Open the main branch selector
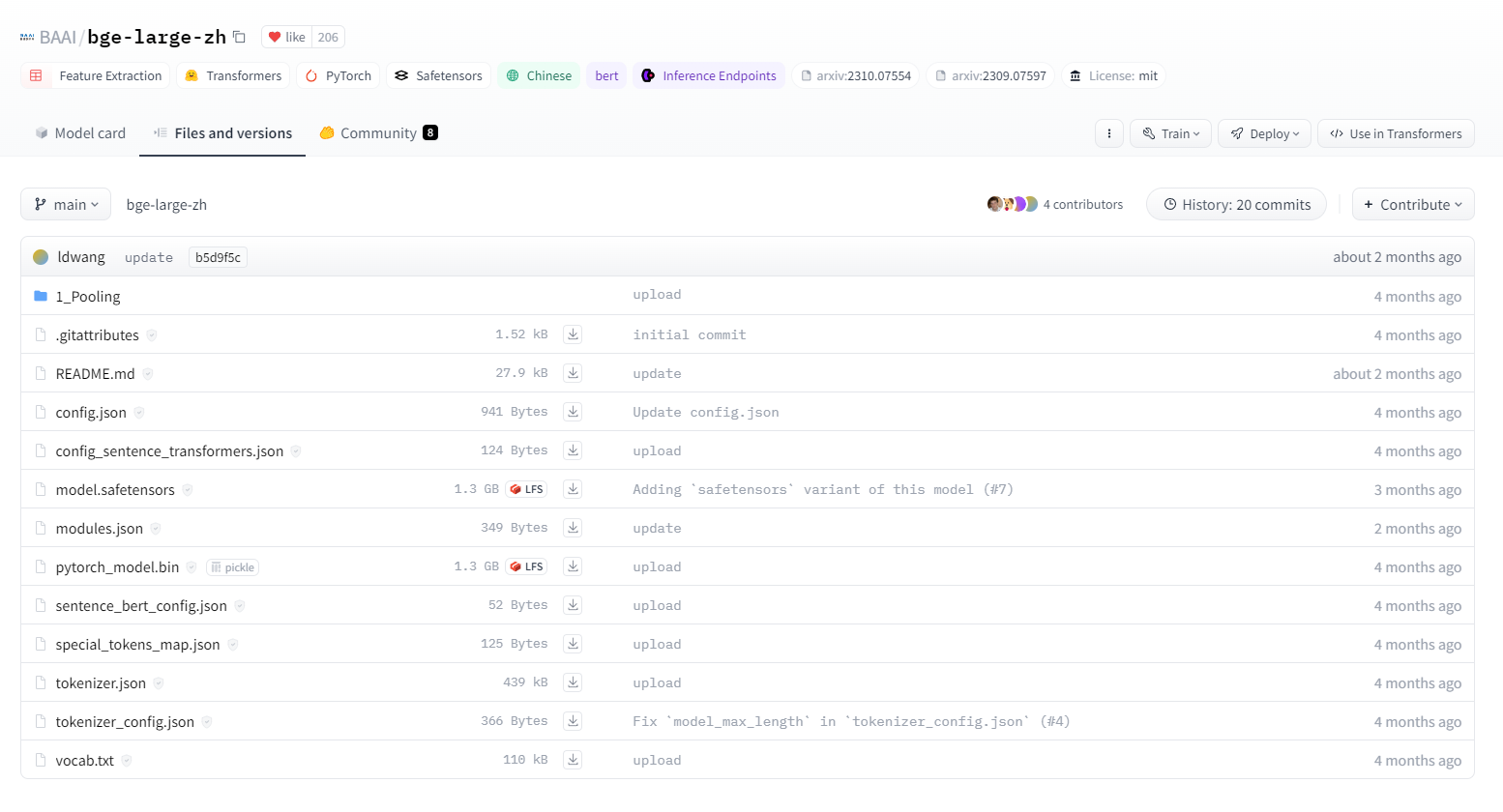Viewport: 1503px width, 812px height. point(66,204)
